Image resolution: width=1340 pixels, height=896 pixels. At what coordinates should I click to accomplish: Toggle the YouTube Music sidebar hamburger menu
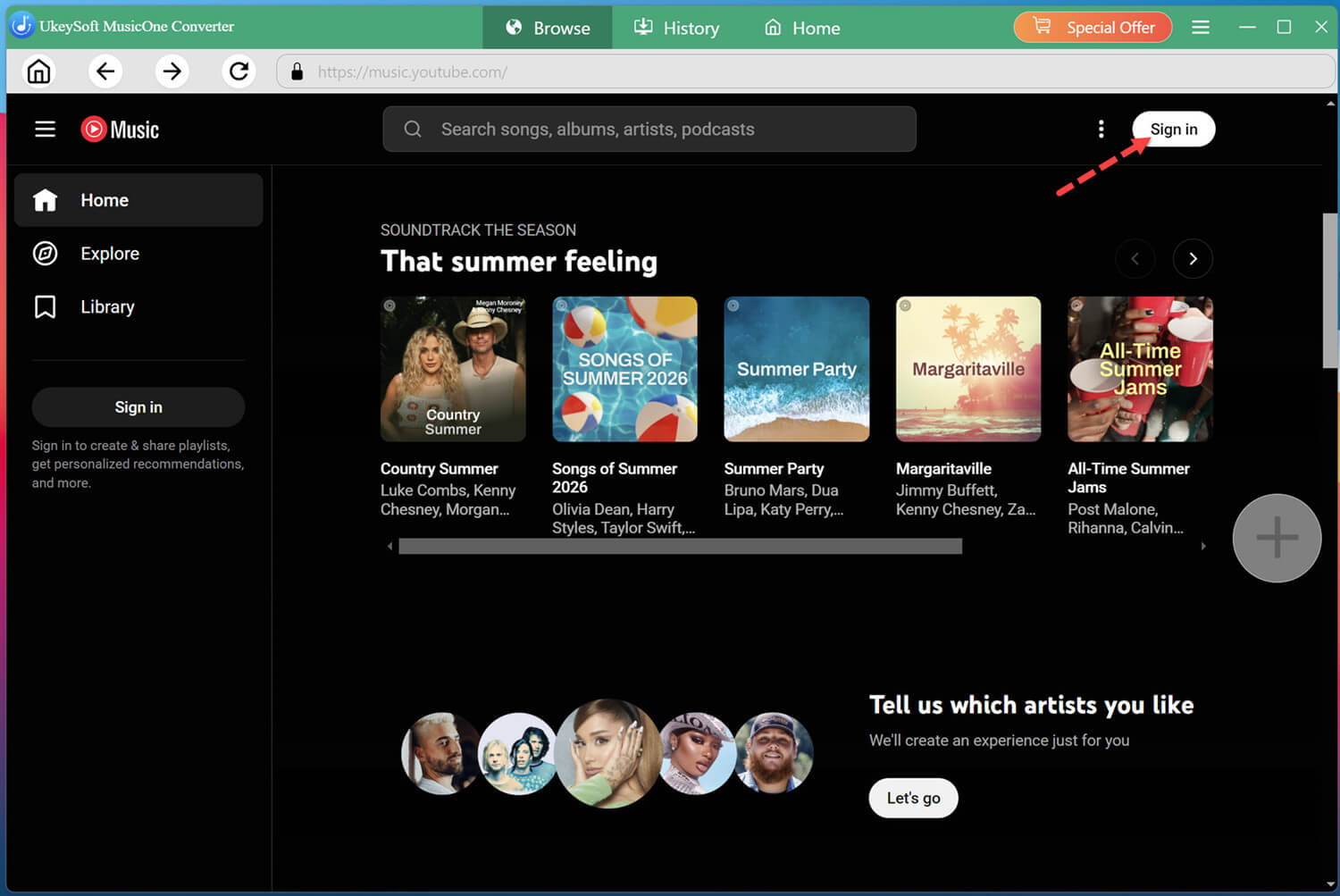pyautogui.click(x=45, y=130)
